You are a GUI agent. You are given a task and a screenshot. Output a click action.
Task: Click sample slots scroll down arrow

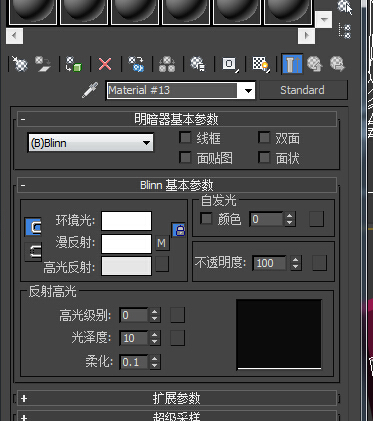323,20
